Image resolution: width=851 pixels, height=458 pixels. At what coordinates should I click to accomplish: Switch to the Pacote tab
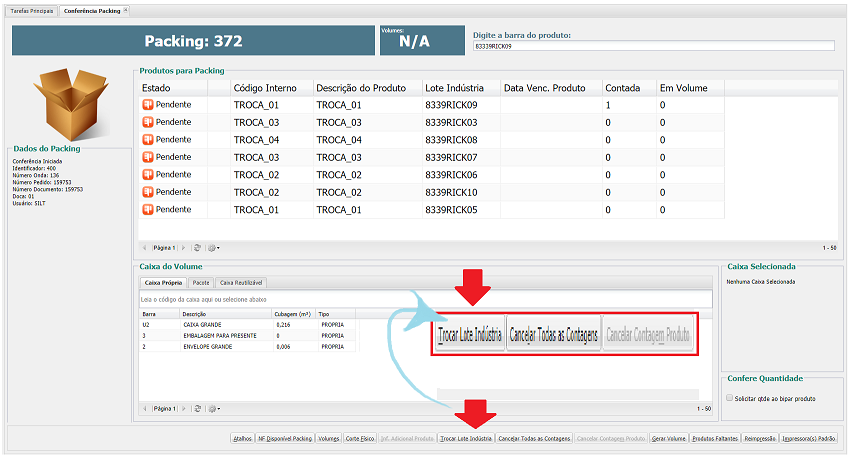point(201,283)
